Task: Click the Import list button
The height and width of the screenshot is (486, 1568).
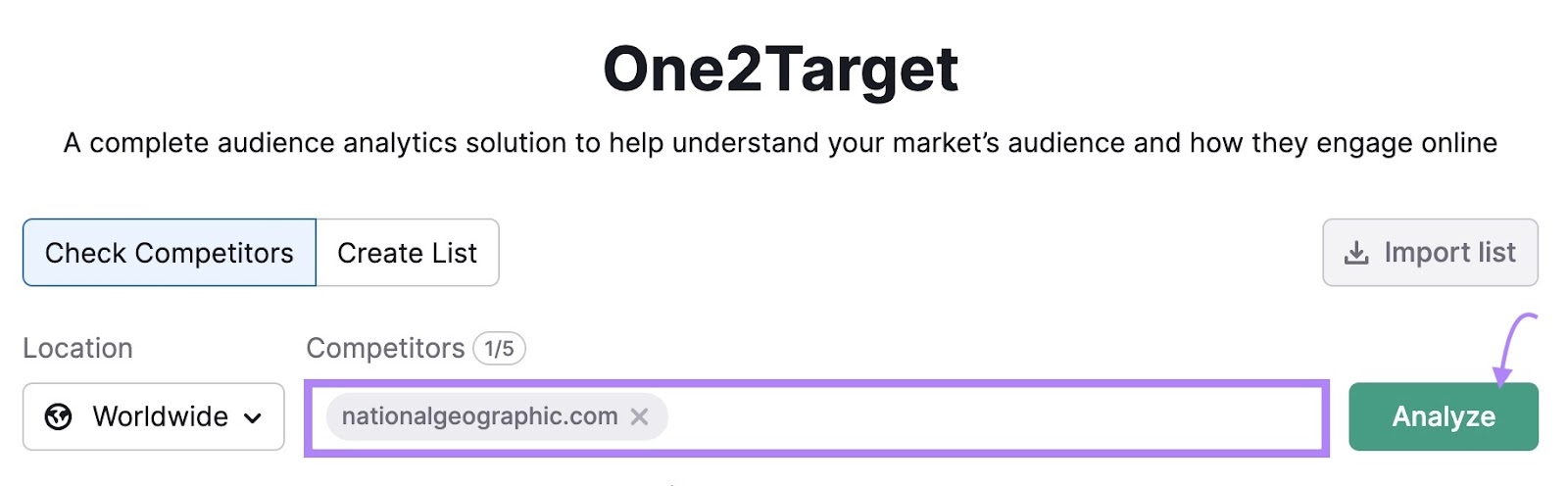Action: point(1430,253)
